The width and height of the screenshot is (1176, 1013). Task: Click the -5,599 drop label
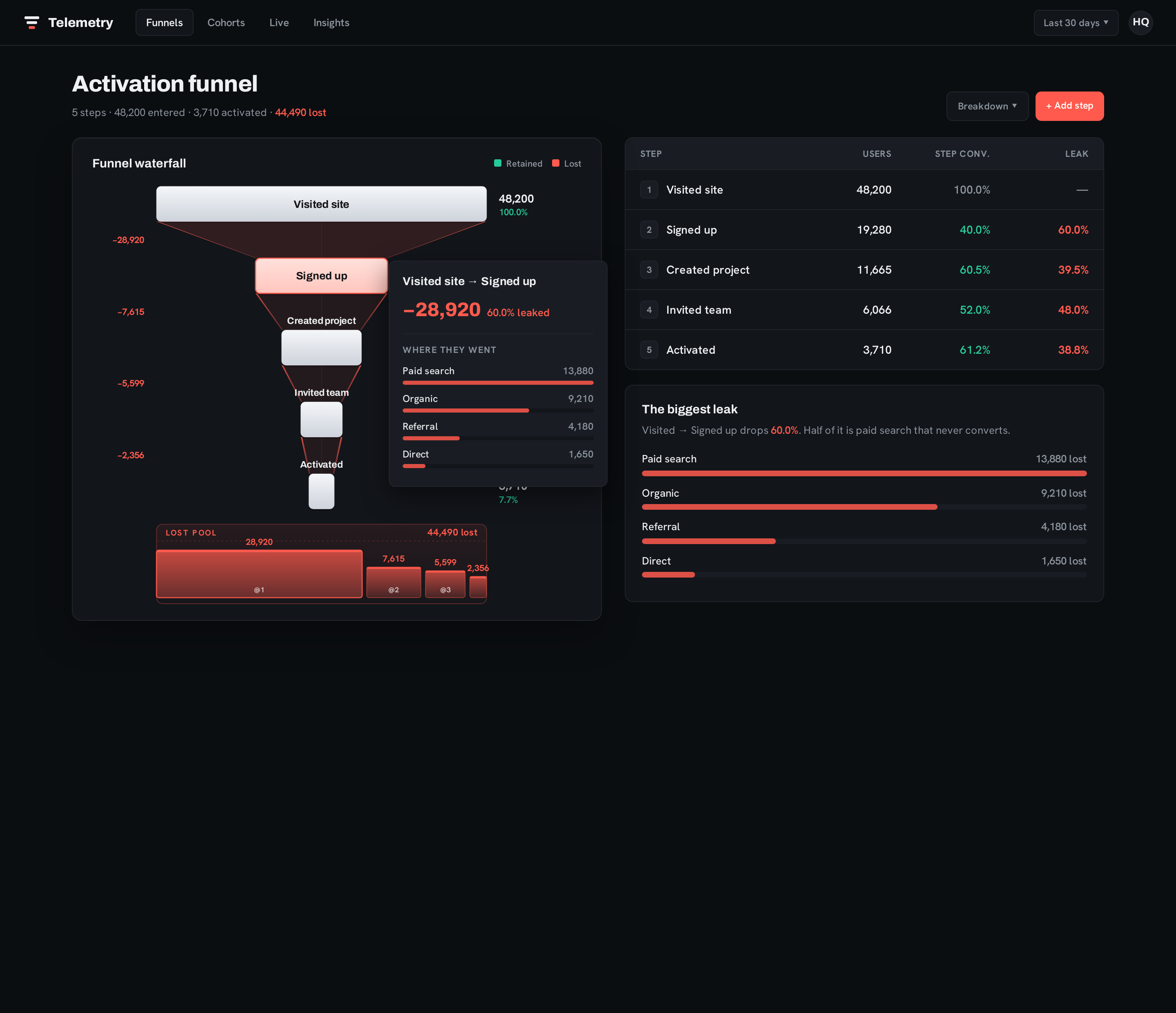click(x=131, y=383)
